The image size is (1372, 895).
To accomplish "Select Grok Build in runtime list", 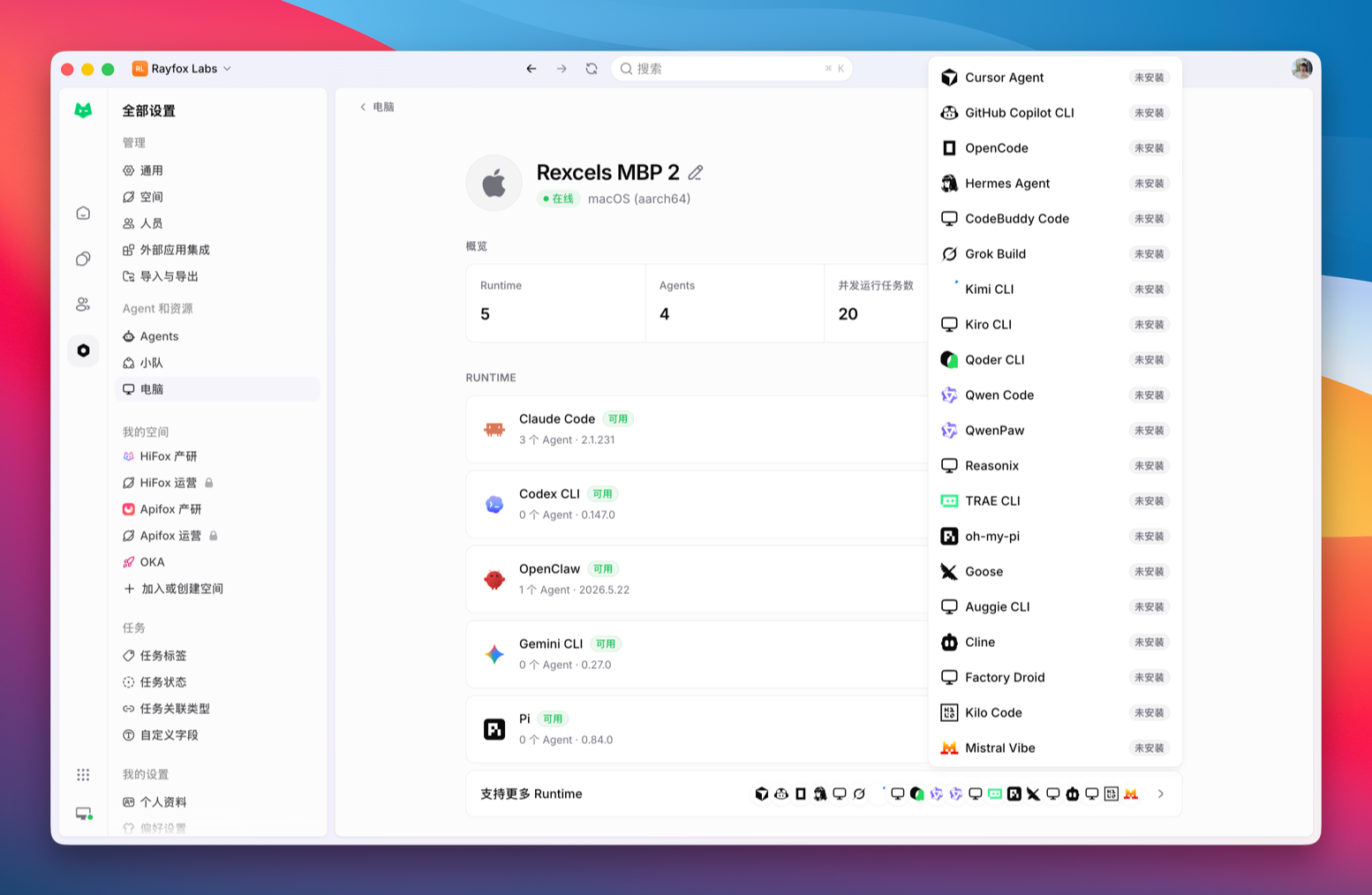I will (1055, 254).
